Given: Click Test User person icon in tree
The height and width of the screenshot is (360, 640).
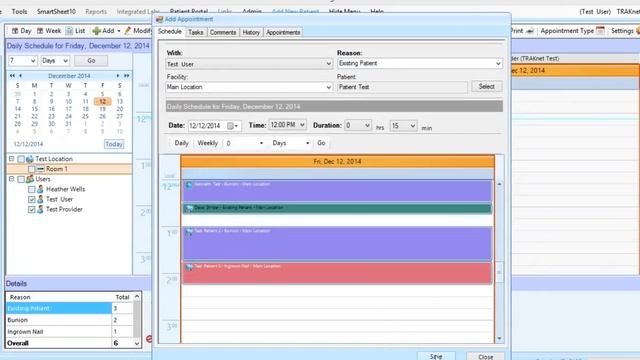Looking at the screenshot, I should click(40, 199).
